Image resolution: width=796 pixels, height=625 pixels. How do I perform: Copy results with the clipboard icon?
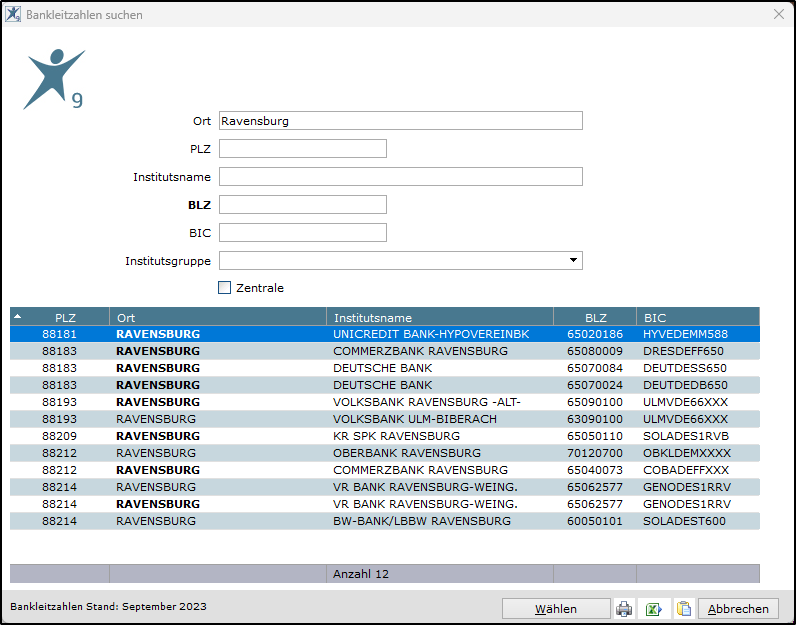click(684, 608)
